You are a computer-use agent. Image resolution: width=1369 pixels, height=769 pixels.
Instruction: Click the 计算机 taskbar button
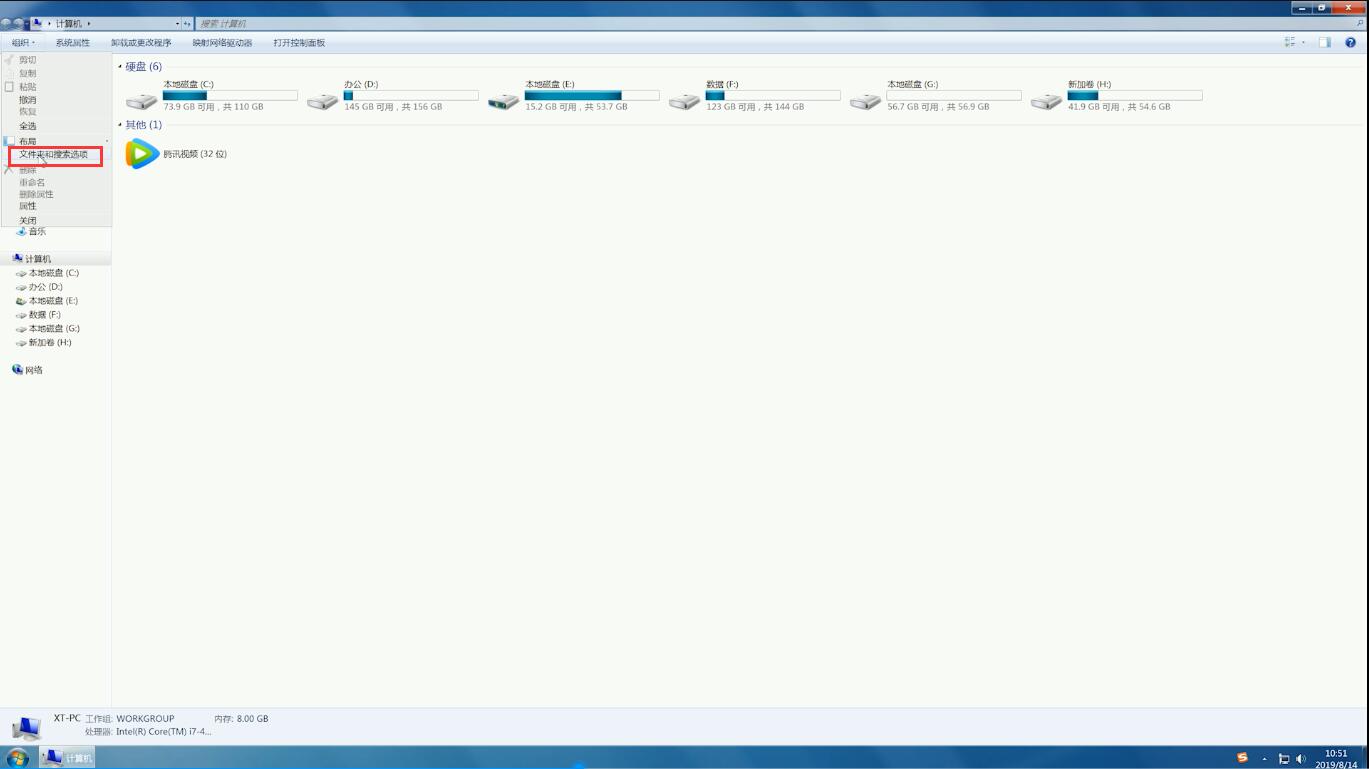point(67,758)
